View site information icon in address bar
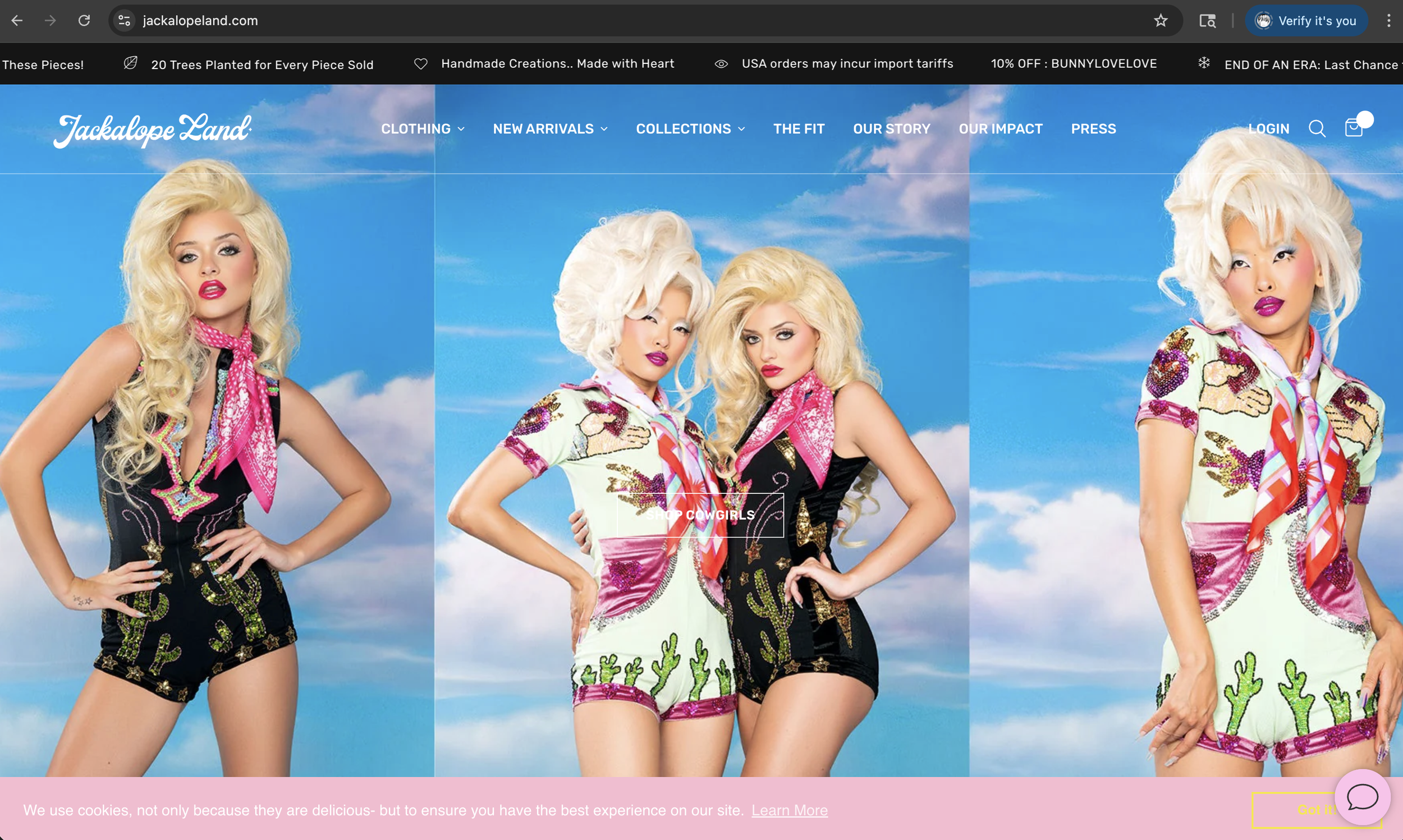 [x=124, y=21]
